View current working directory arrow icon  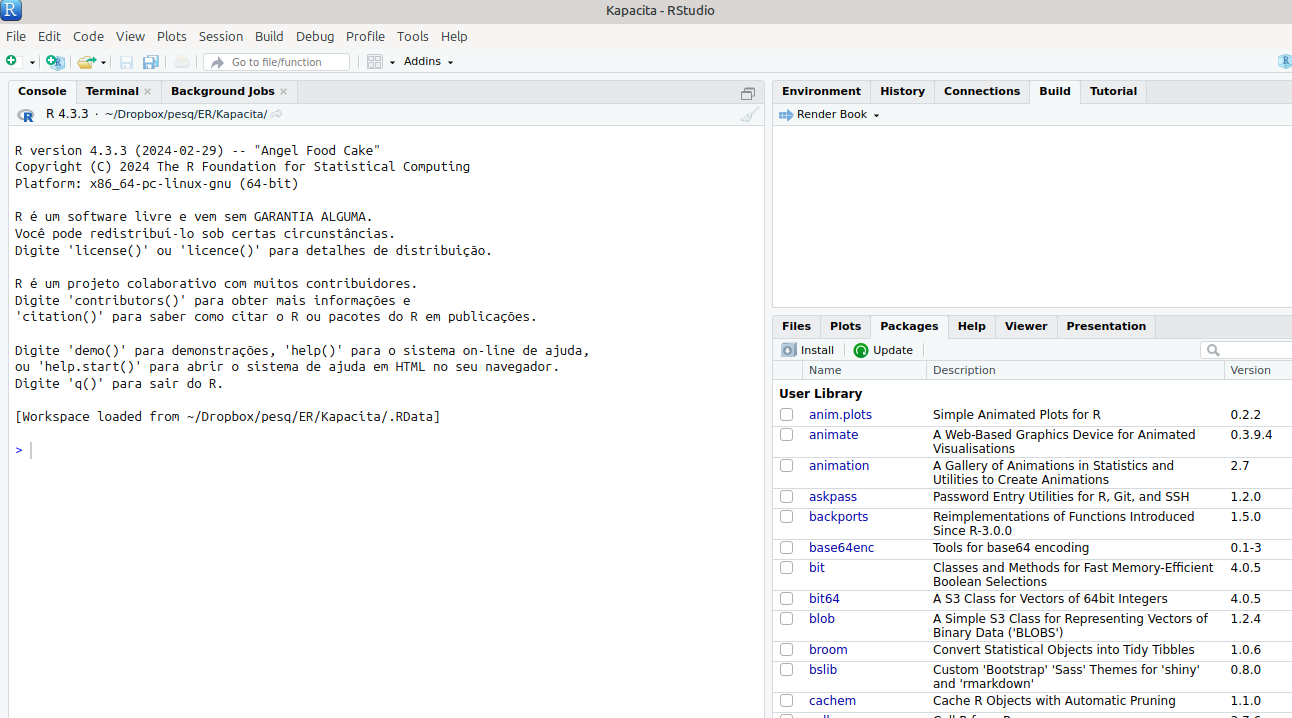point(277,115)
